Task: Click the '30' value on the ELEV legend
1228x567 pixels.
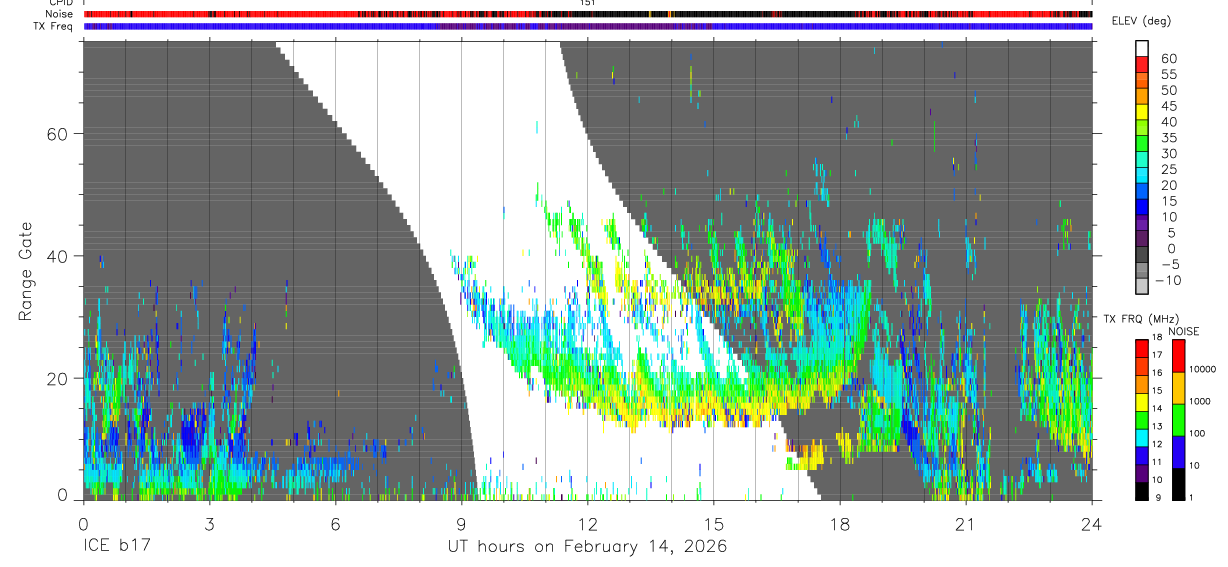Action: (x=1168, y=153)
